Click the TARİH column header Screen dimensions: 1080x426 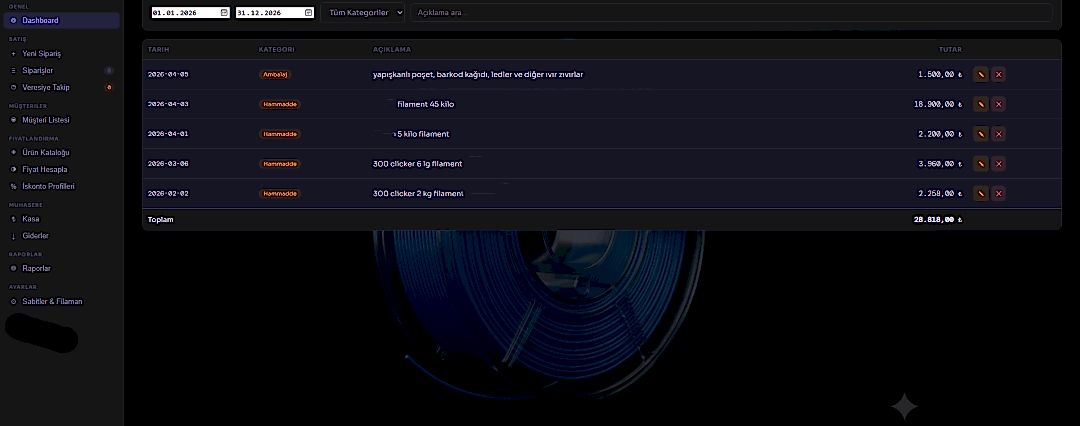pyautogui.click(x=158, y=50)
